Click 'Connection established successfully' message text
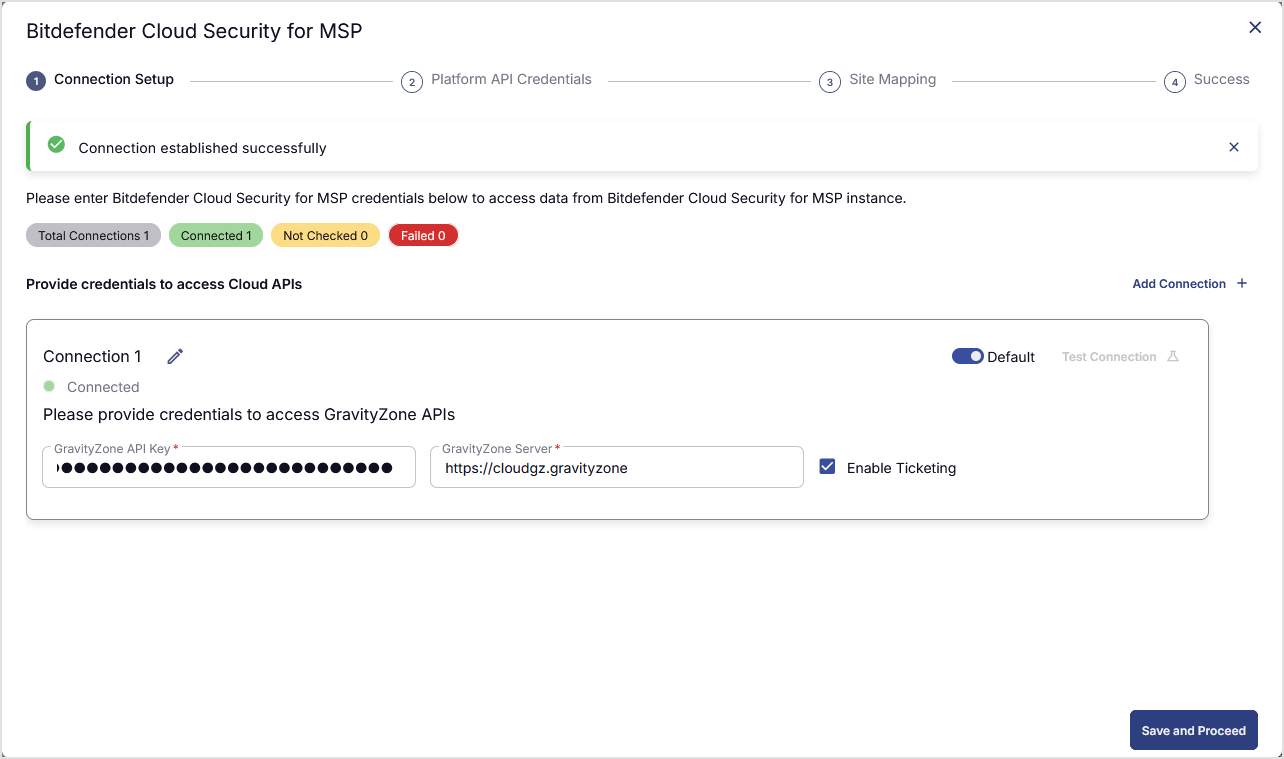1284x759 pixels. (202, 148)
